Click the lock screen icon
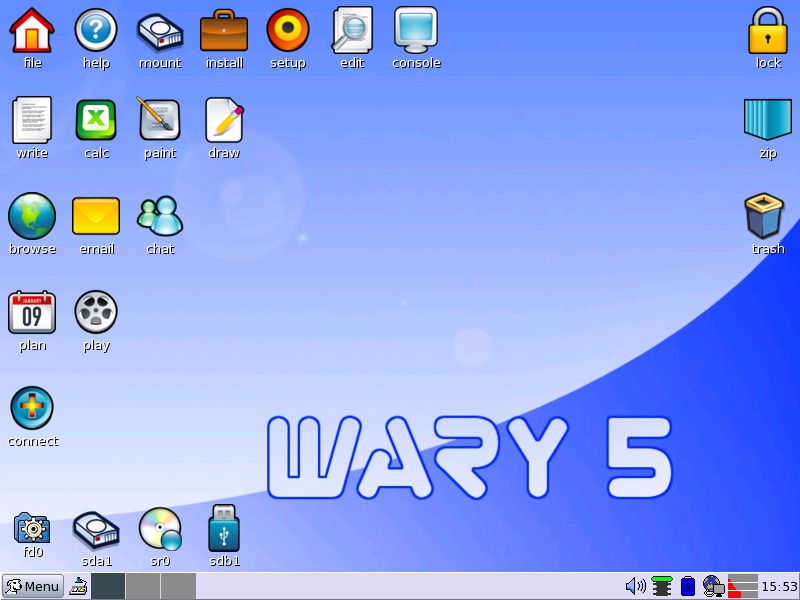Screen dimensions: 800x600 pos(768,30)
